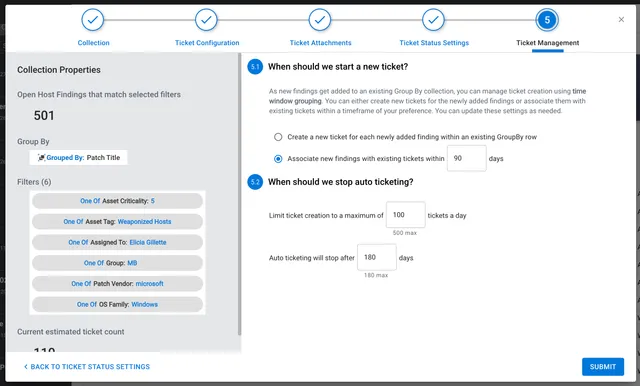This screenshot has width=640, height=386.
Task: Edit the 100 tickets a day field
Action: pyautogui.click(x=406, y=215)
